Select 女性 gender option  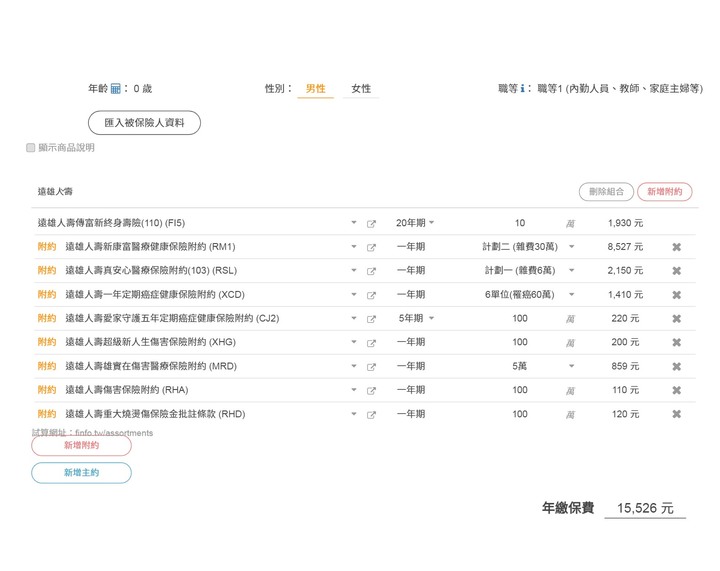(x=361, y=89)
